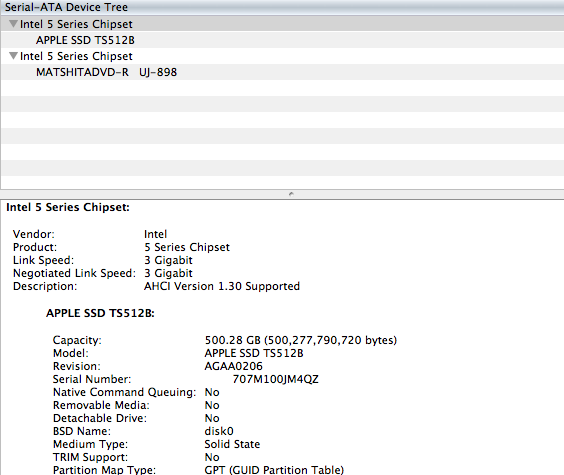Click the GPT (GUID Partition Table) value

(x=274, y=470)
